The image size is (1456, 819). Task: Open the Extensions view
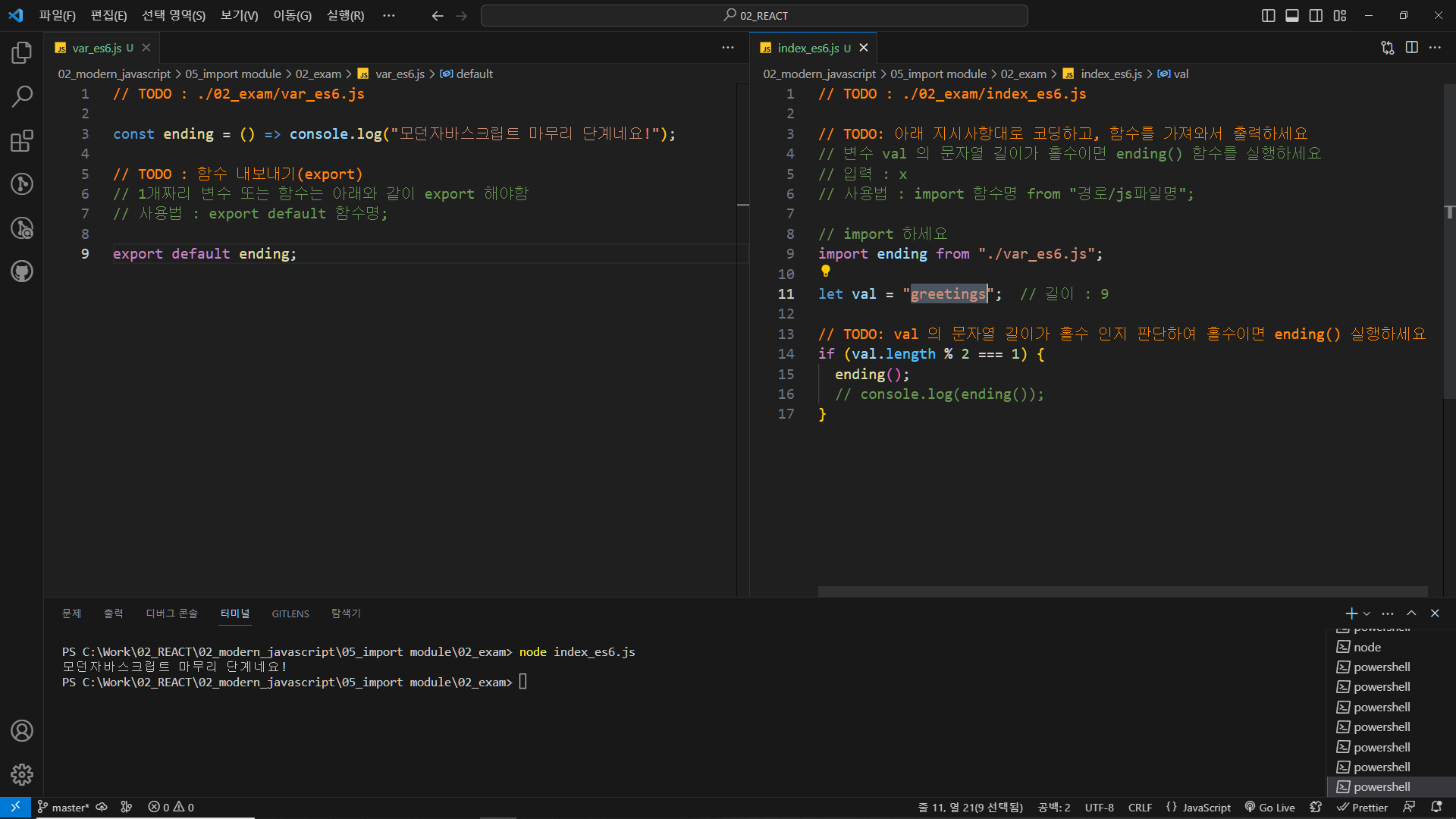21,141
